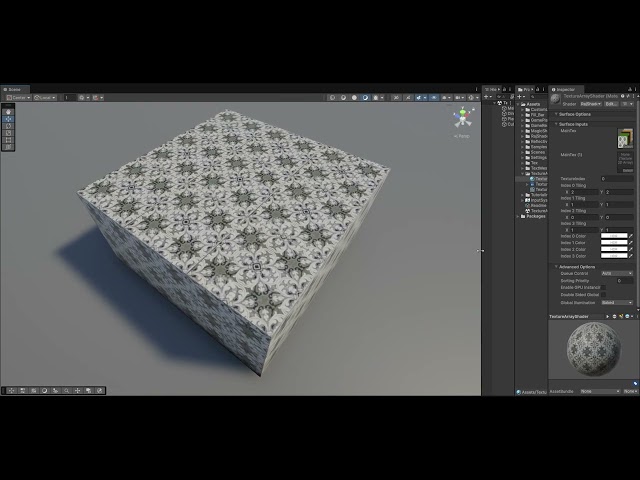Click the TextureIndex value field
Screen dimensions: 640x480
[617, 179]
